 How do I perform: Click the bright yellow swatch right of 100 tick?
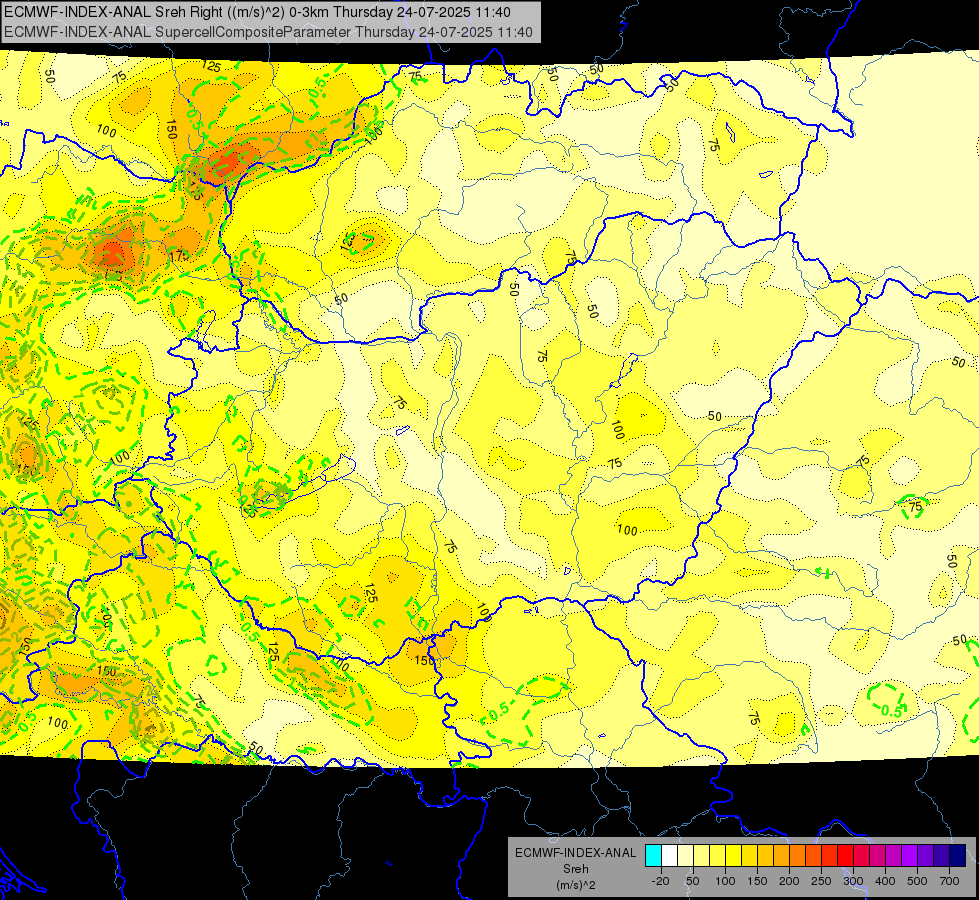click(x=734, y=856)
